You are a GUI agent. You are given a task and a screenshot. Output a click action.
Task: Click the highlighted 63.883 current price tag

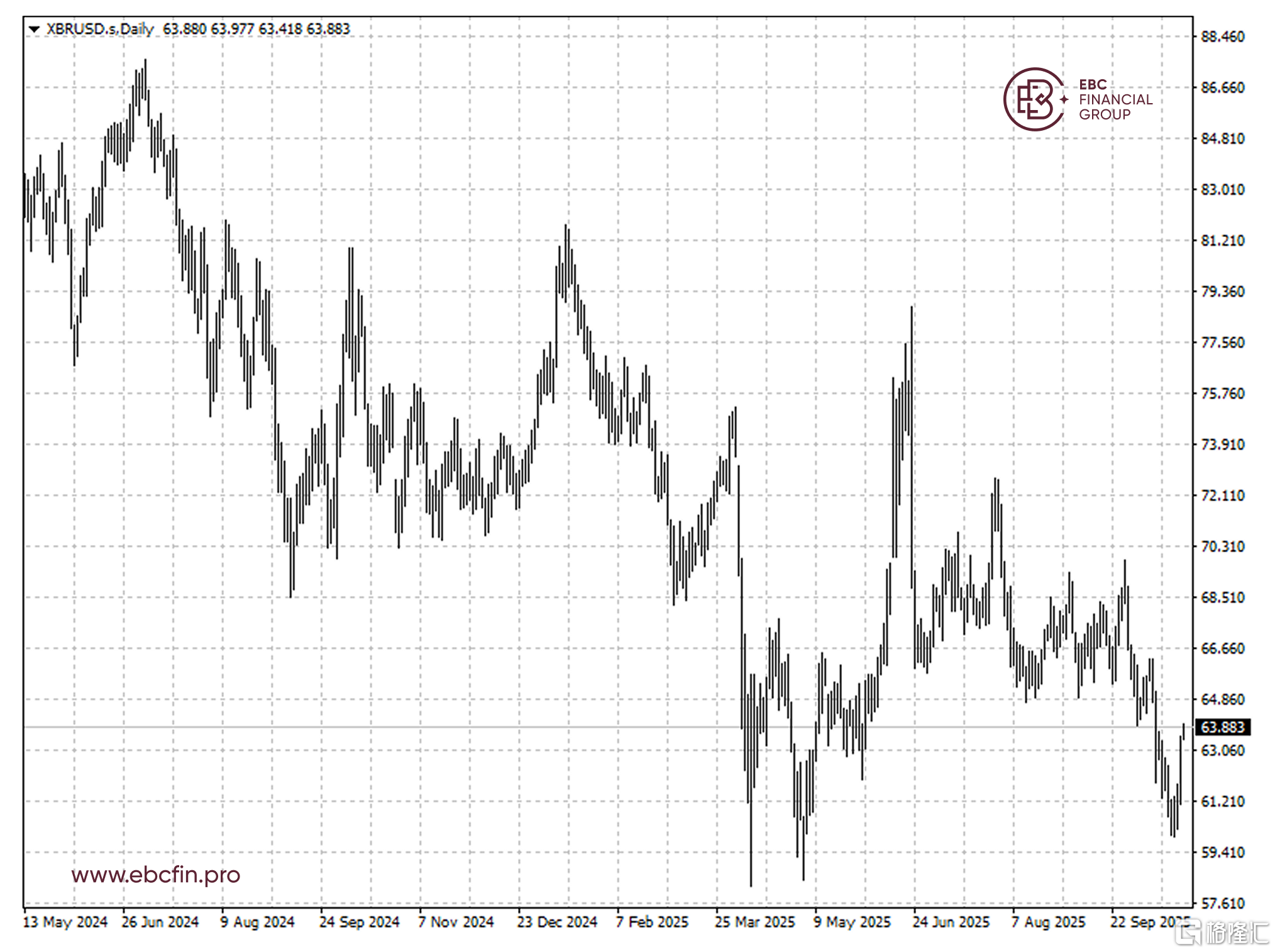(x=1222, y=727)
